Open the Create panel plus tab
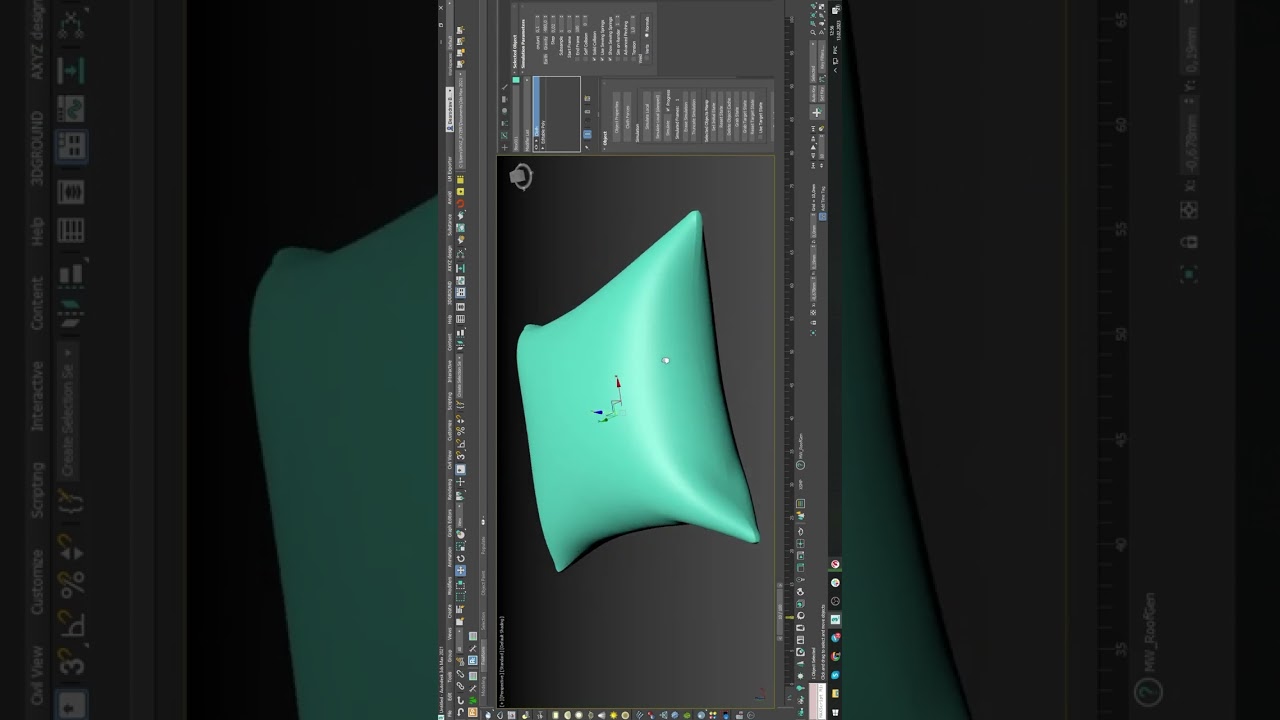The width and height of the screenshot is (1280, 720). coord(505,147)
